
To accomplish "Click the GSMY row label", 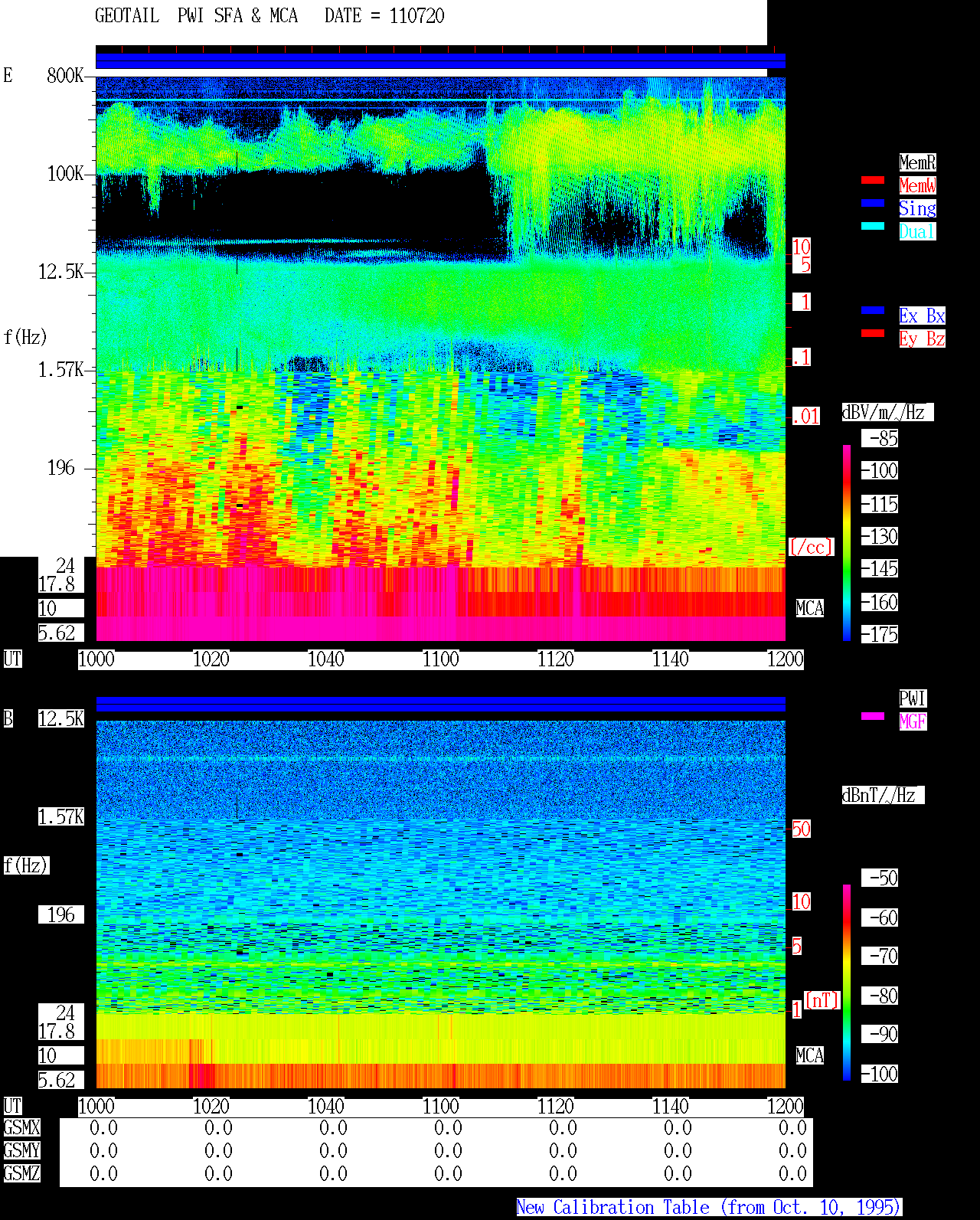I will click(x=21, y=1151).
